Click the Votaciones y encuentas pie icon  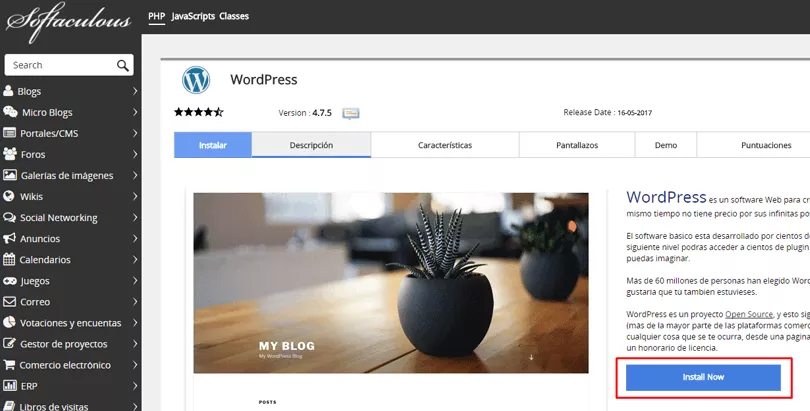click(x=9, y=322)
